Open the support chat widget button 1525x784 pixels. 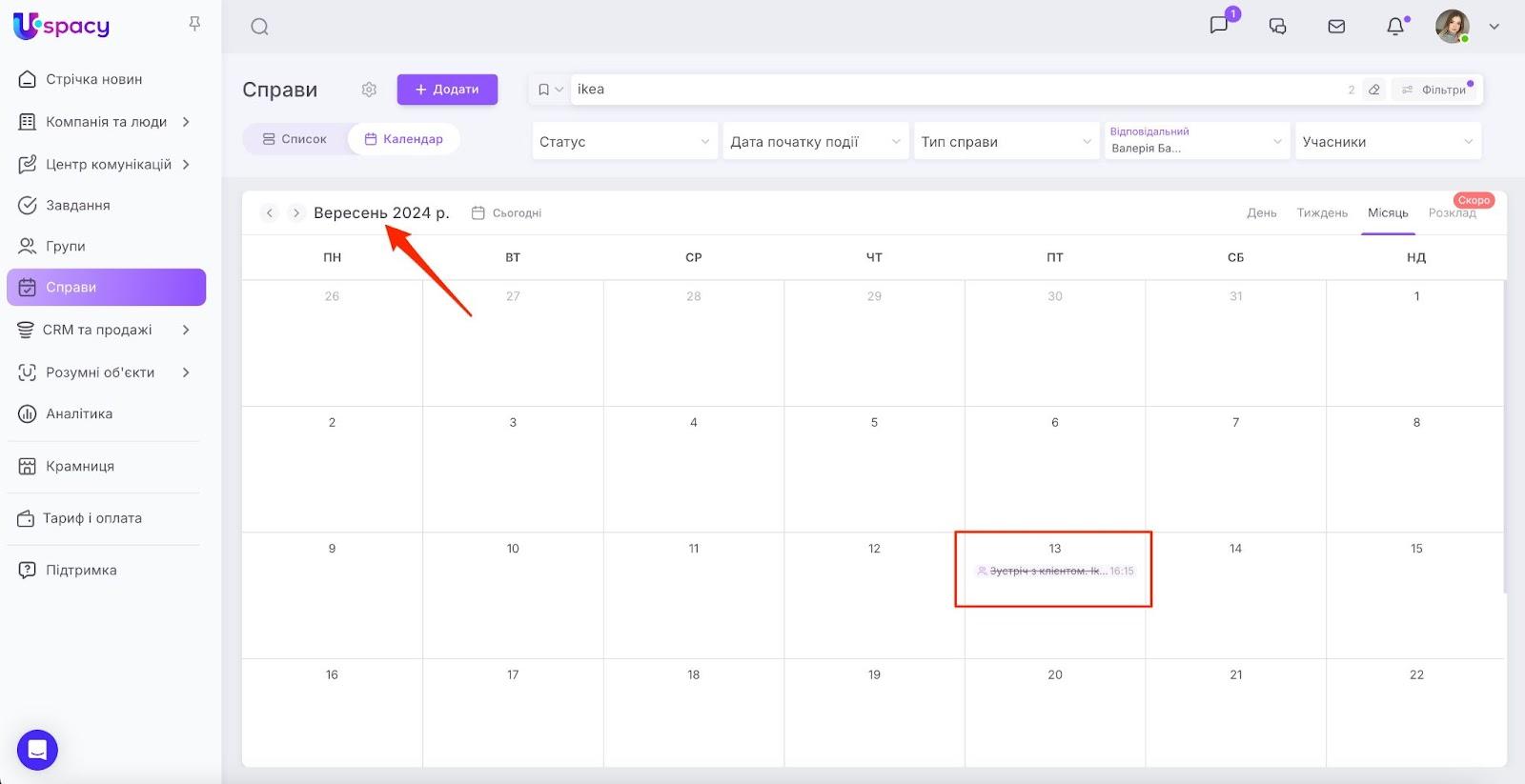coord(37,750)
